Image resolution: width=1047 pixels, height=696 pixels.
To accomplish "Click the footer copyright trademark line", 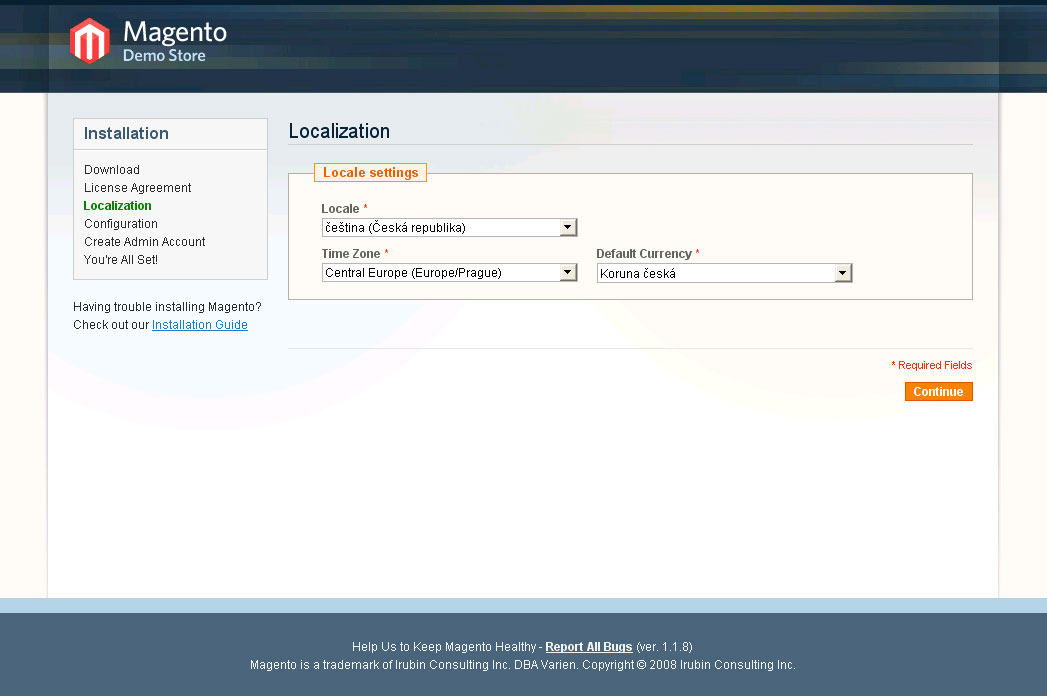I will (x=523, y=665).
